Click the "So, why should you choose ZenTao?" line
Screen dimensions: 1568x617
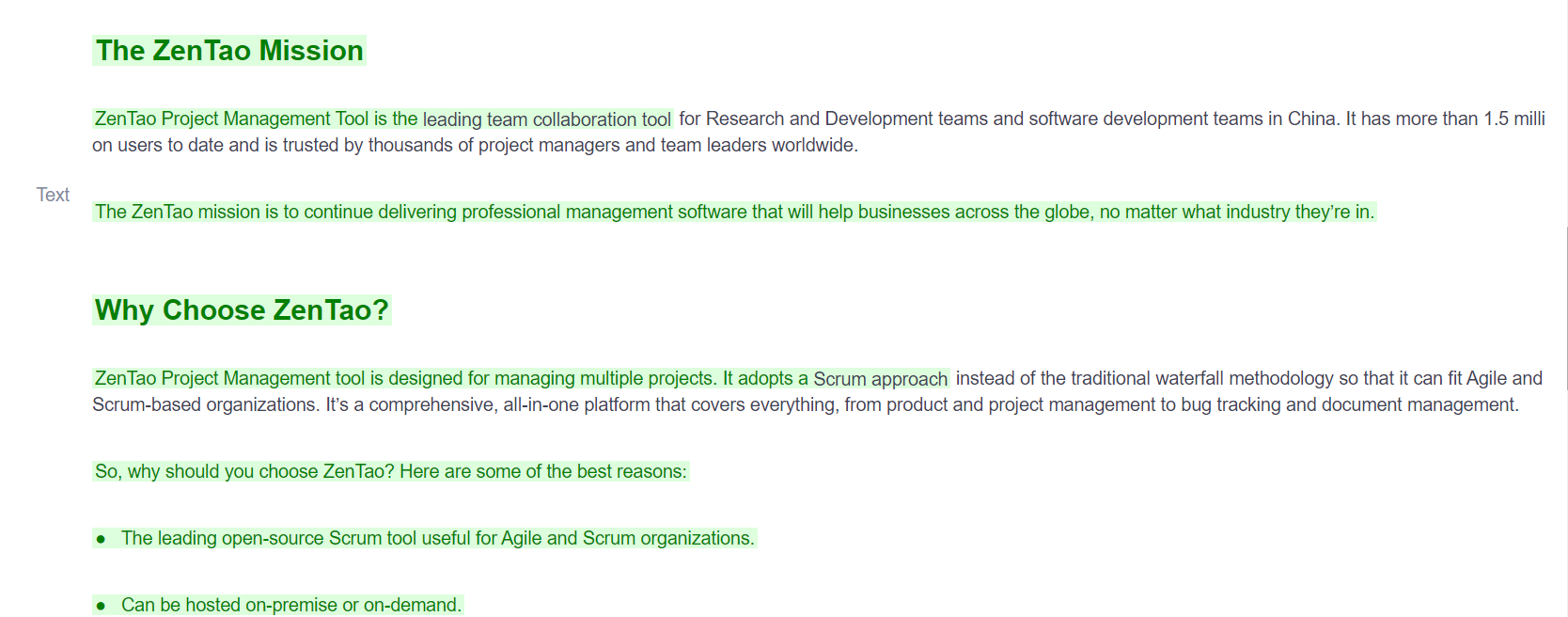[x=390, y=472]
